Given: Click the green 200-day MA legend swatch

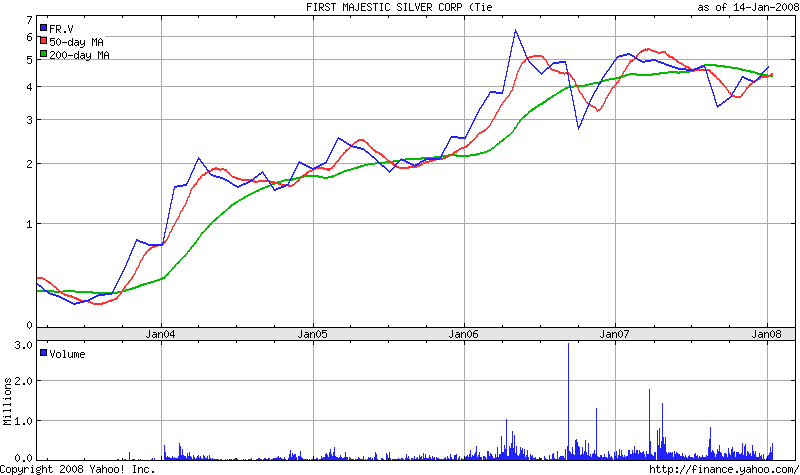Looking at the screenshot, I should click(x=43, y=54).
